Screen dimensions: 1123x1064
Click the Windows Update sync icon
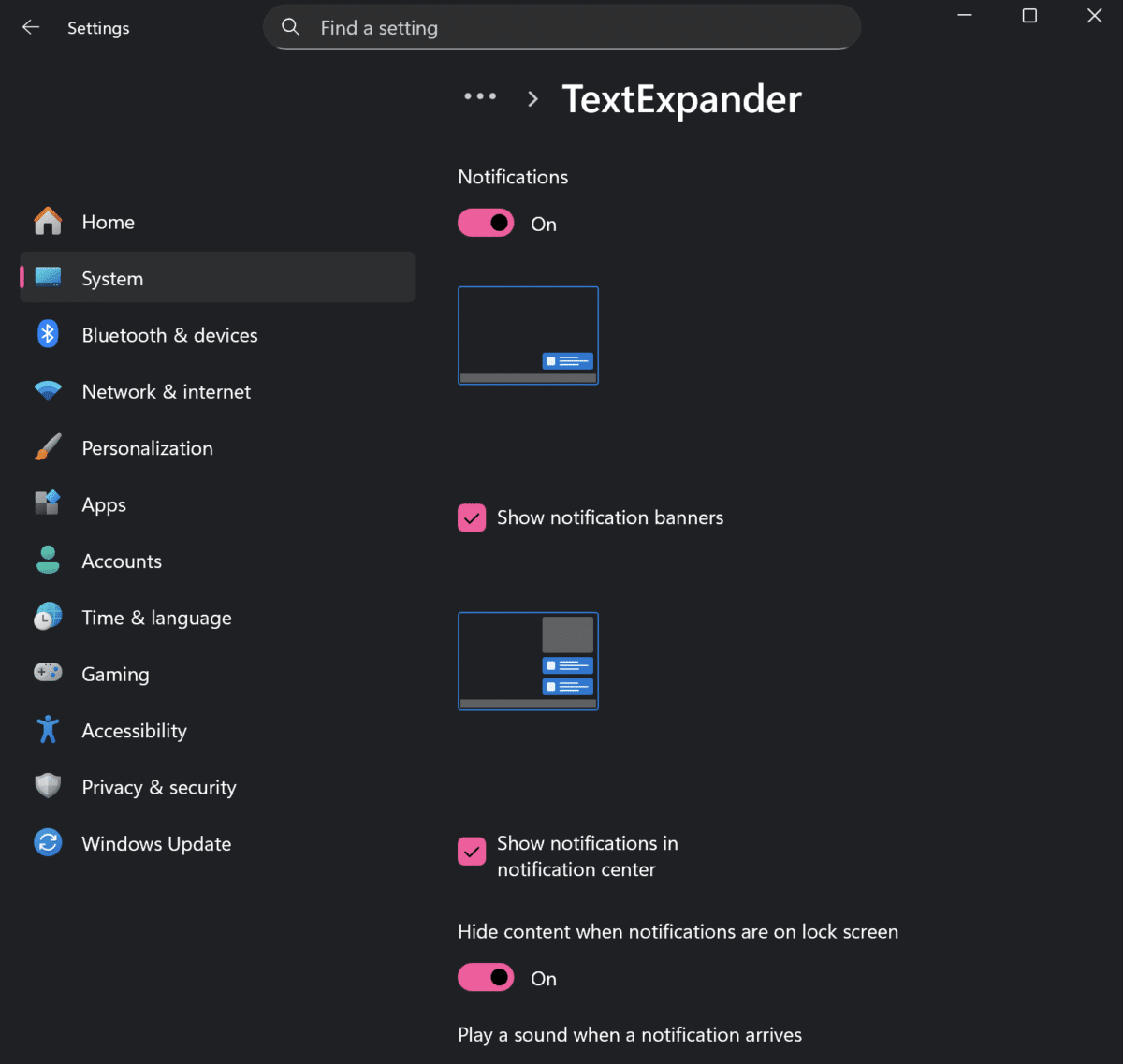48,843
